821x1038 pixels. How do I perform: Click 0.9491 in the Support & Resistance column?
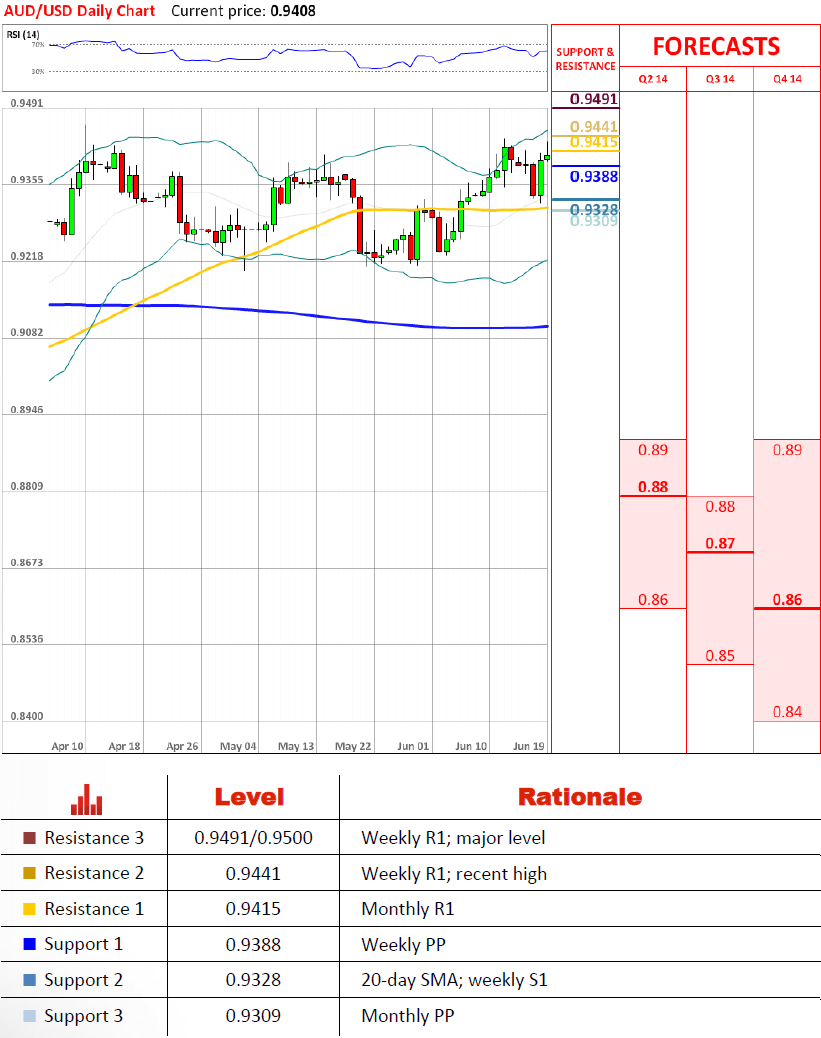click(x=594, y=99)
